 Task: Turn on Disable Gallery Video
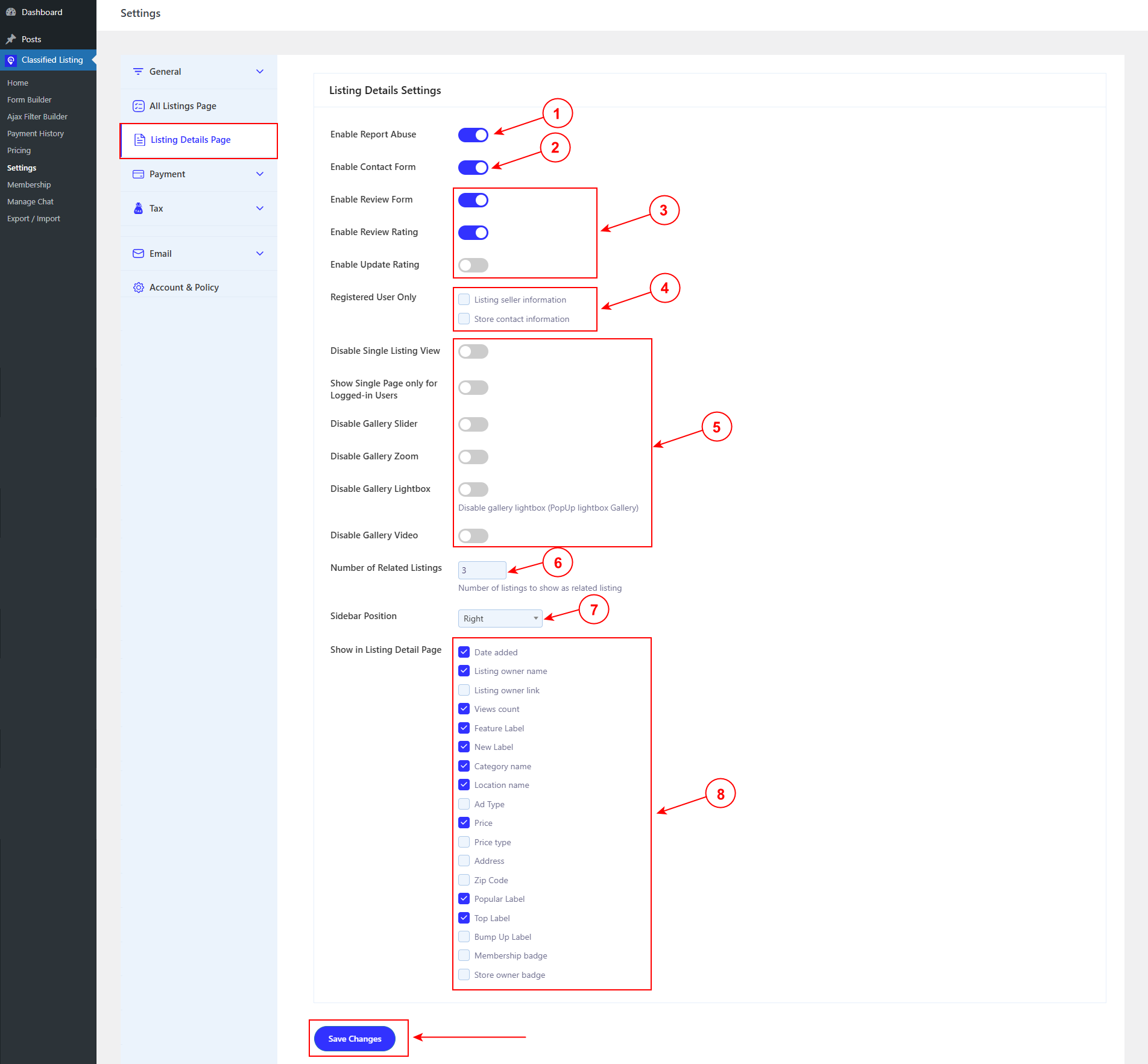coord(473,536)
